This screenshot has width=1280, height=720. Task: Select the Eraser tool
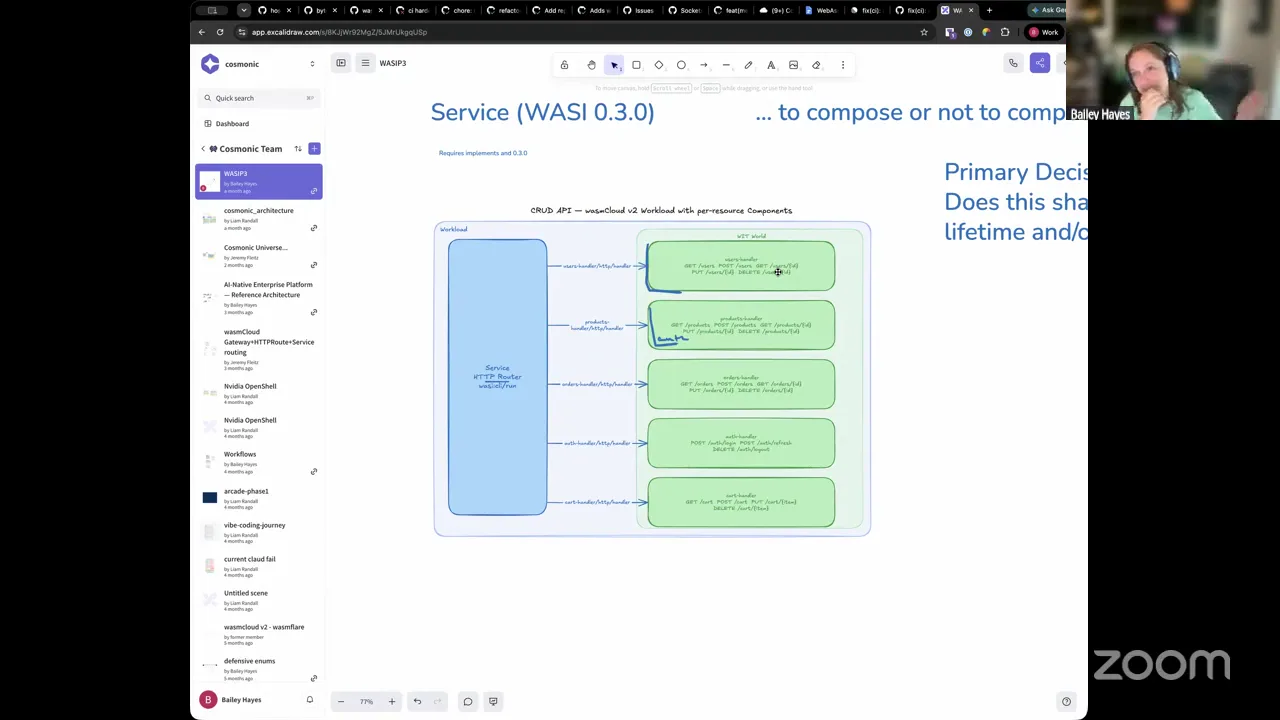tap(816, 65)
